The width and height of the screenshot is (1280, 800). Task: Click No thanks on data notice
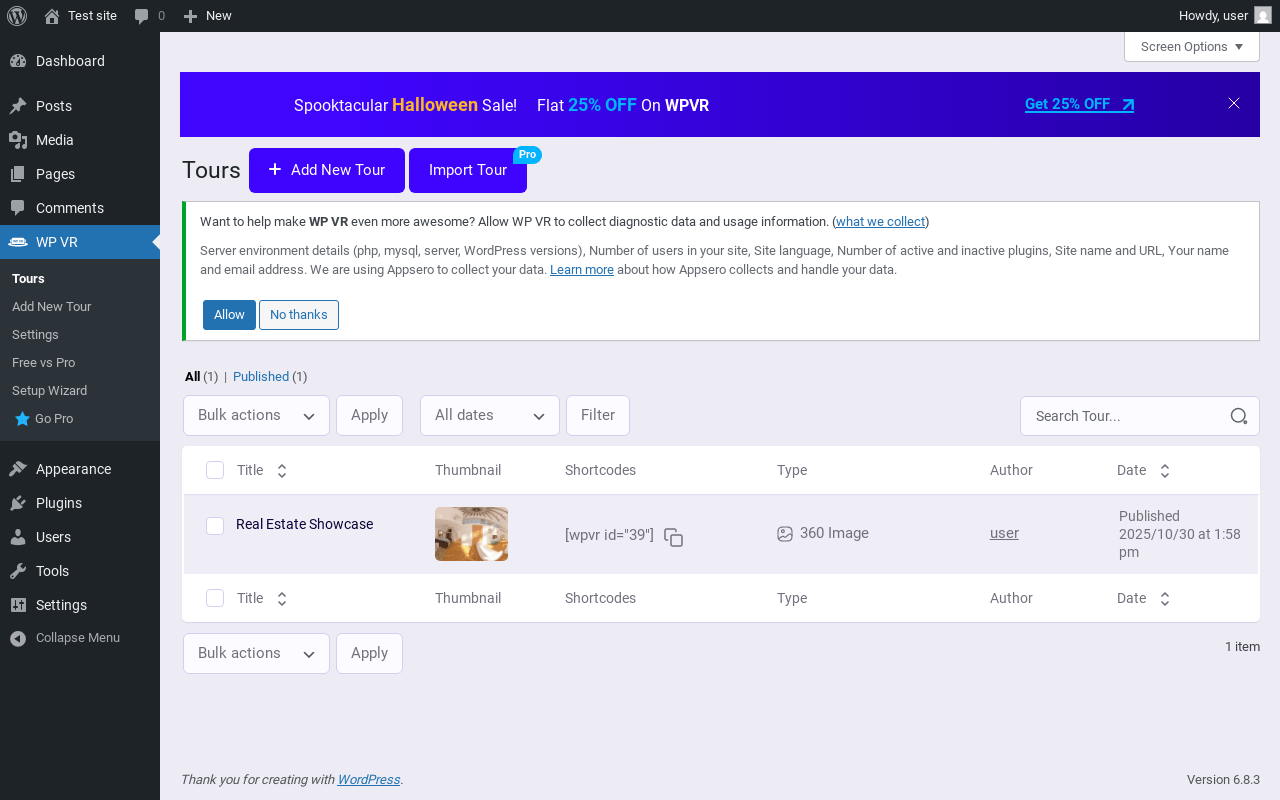pos(299,315)
